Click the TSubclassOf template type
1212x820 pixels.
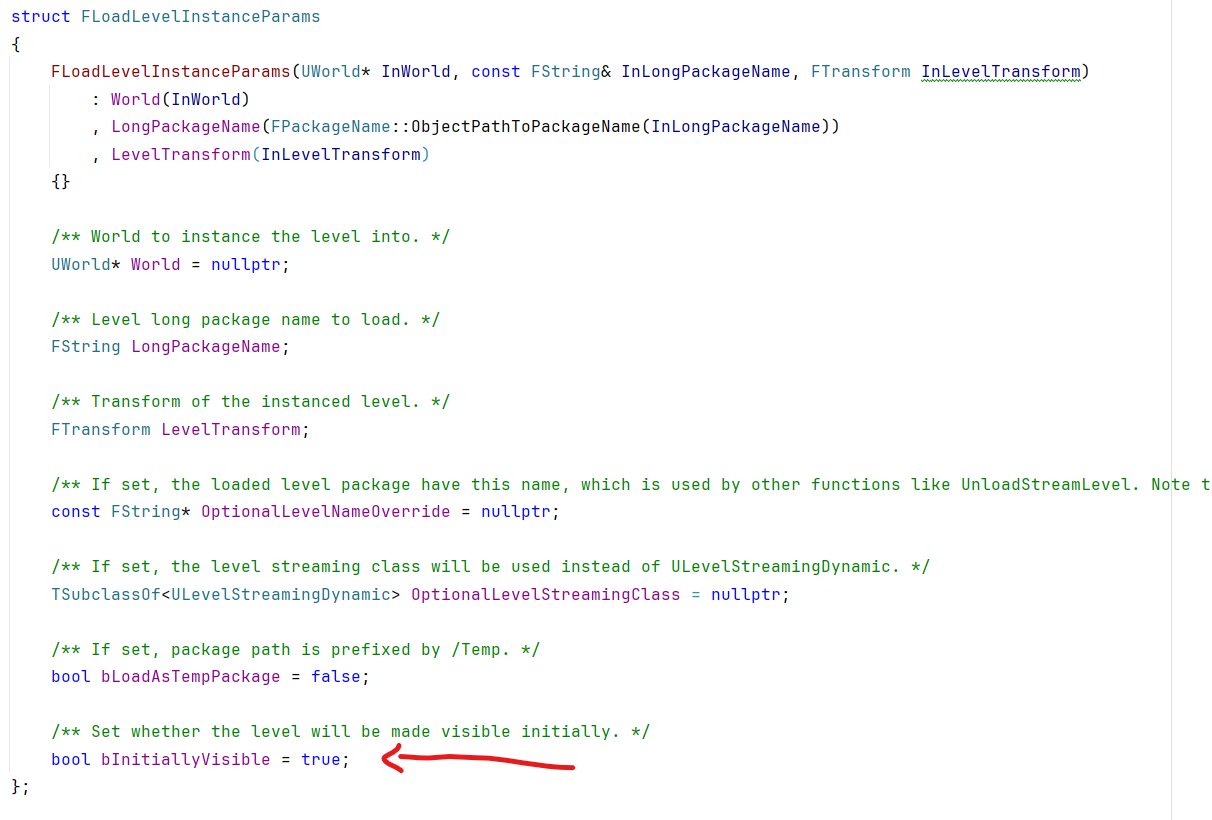(x=106, y=594)
